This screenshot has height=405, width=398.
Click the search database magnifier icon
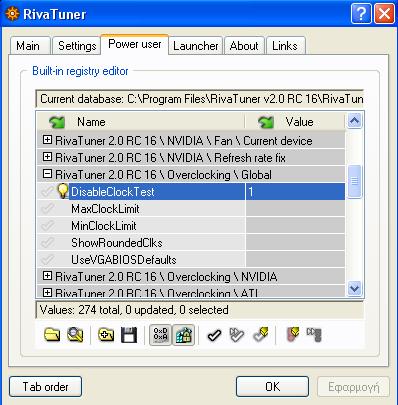pyautogui.click(x=75, y=335)
